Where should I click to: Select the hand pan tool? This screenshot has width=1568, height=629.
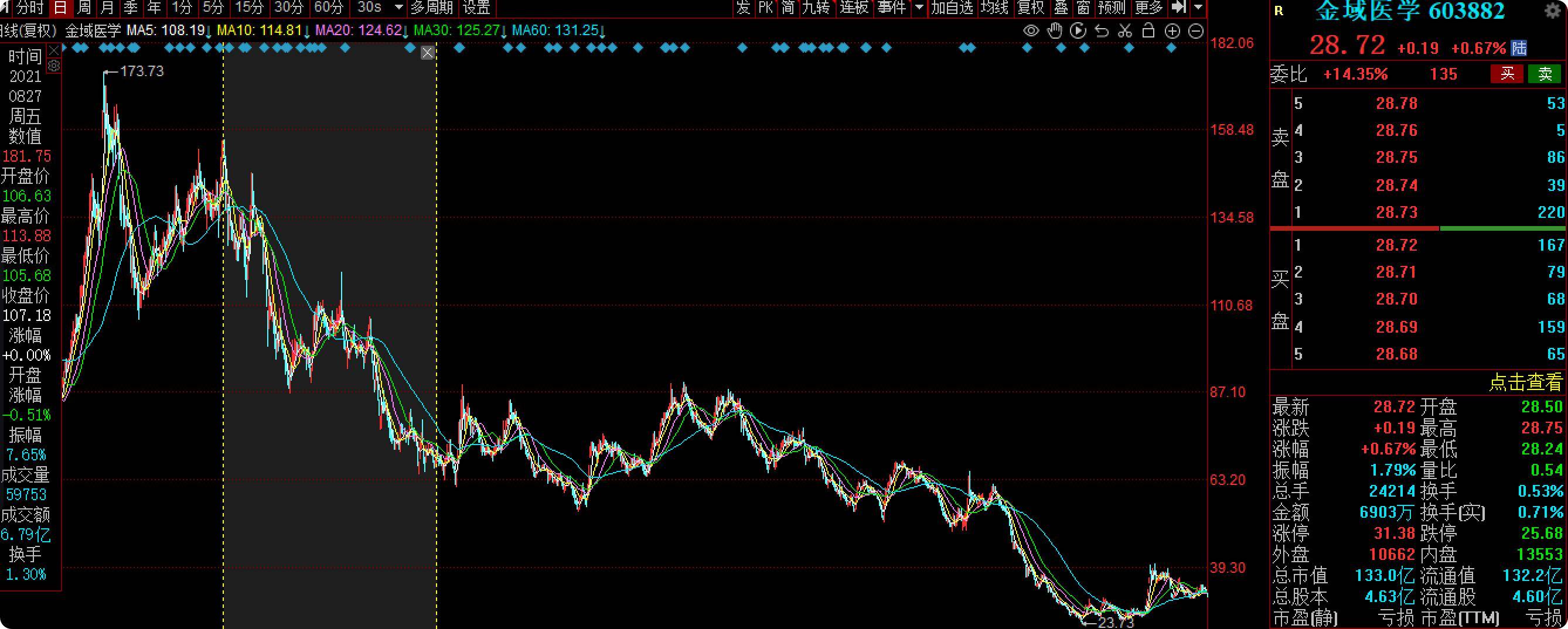point(1055,30)
